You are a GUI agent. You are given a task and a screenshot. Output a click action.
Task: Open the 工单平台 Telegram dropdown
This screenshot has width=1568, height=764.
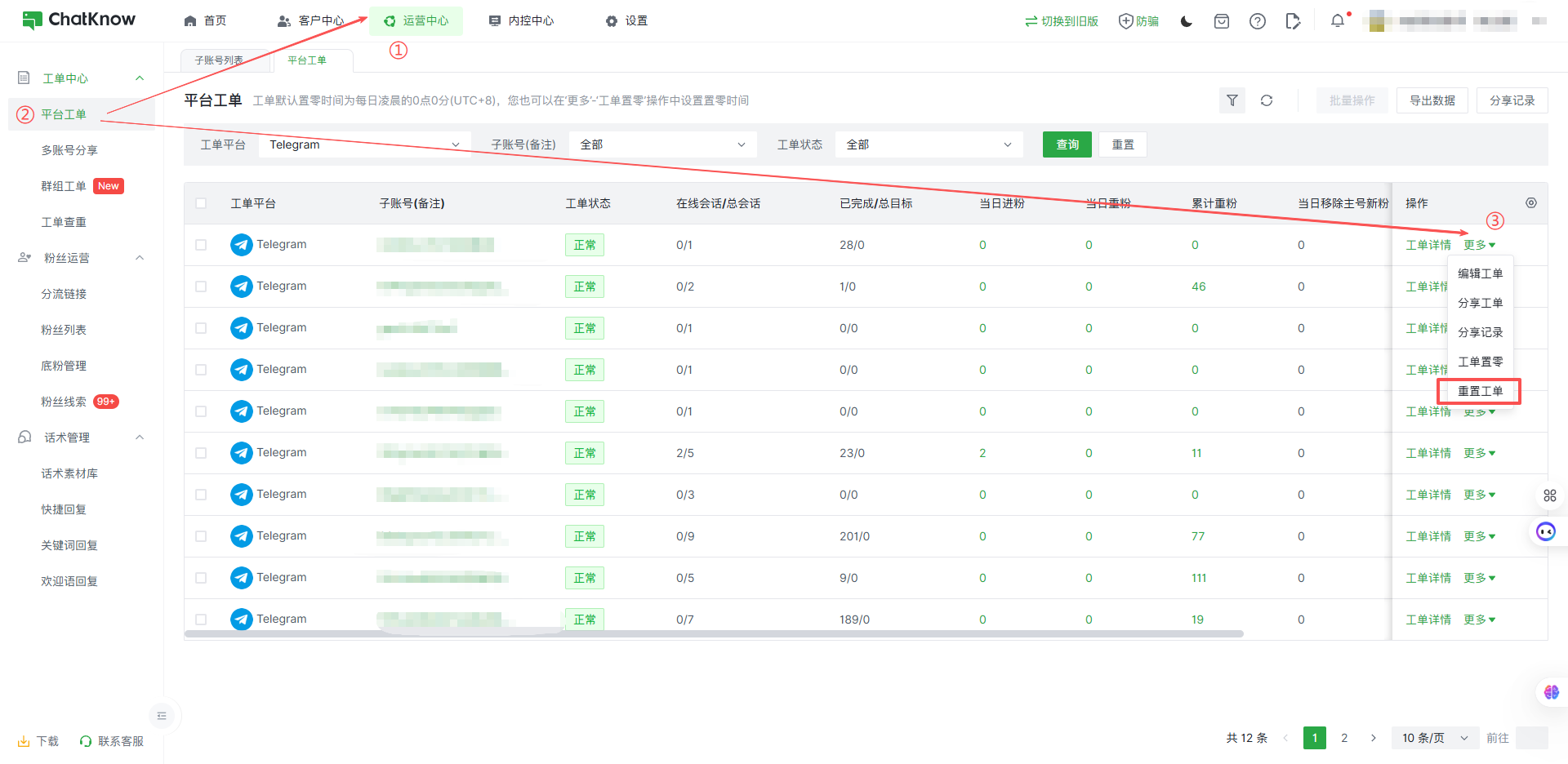pyautogui.click(x=364, y=144)
